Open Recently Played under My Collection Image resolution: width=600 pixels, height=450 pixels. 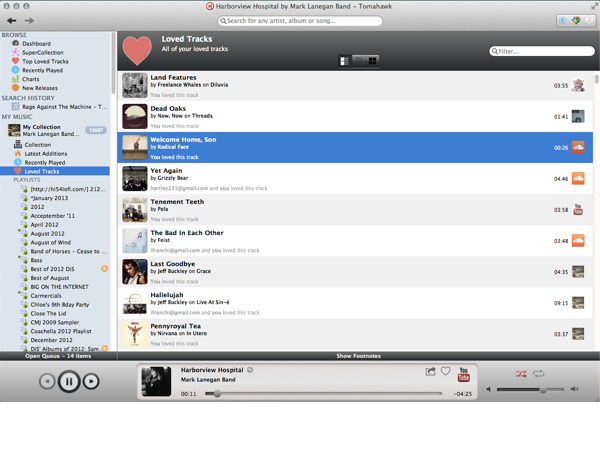45,163
